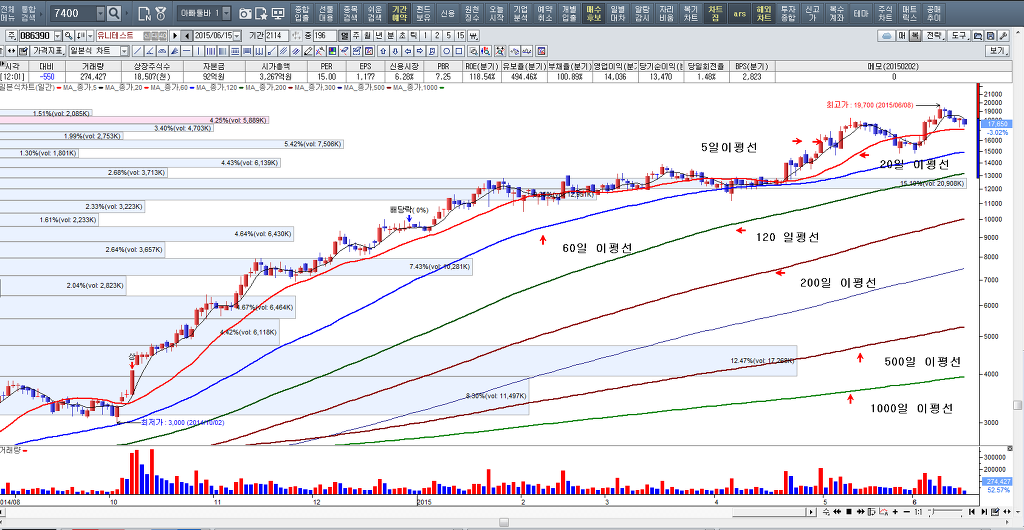Viewport: 1024px width, 530px height.
Task: Toggle the daily 일 period button
Action: 344,36
